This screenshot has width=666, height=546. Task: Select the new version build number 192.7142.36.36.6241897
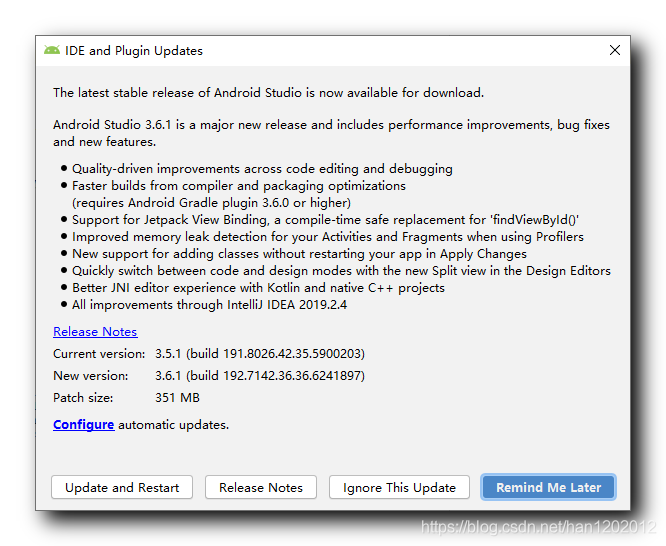tap(292, 376)
